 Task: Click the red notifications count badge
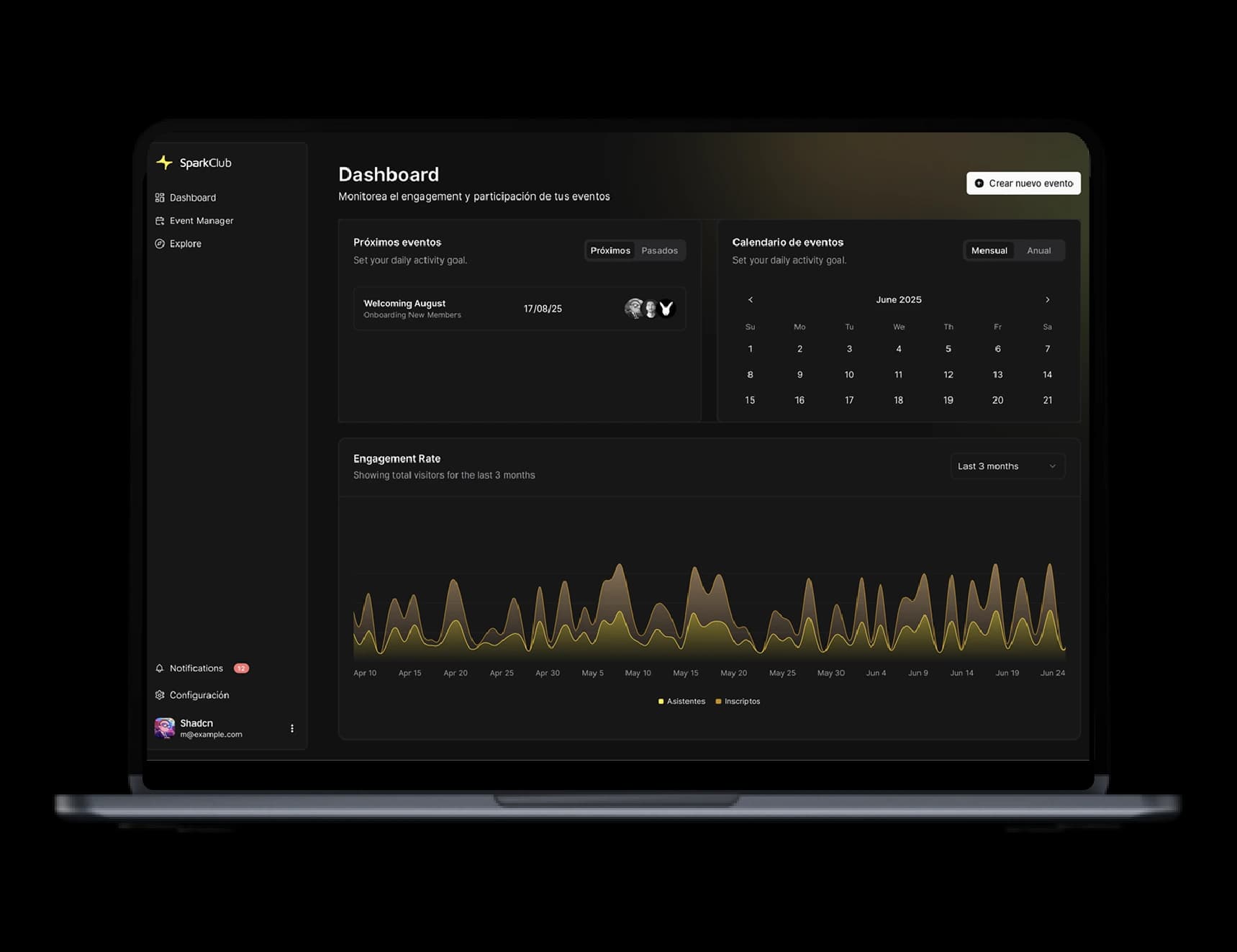[241, 668]
